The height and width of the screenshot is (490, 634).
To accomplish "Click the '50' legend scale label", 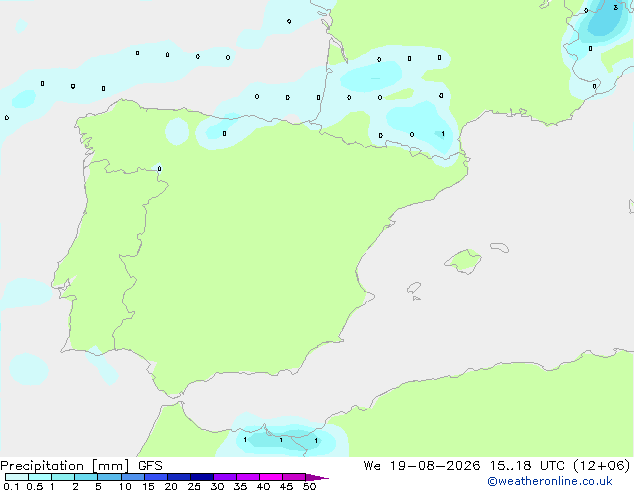I will pos(309,486).
